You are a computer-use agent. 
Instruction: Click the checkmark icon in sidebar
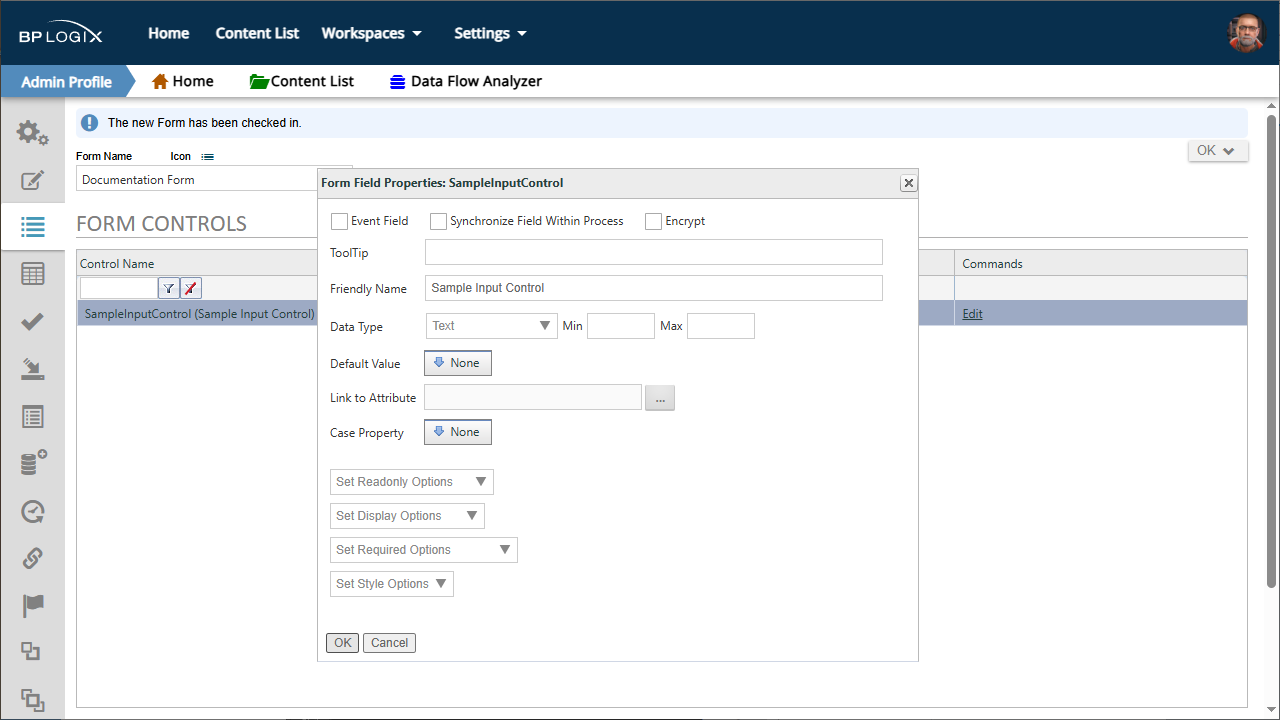32,321
